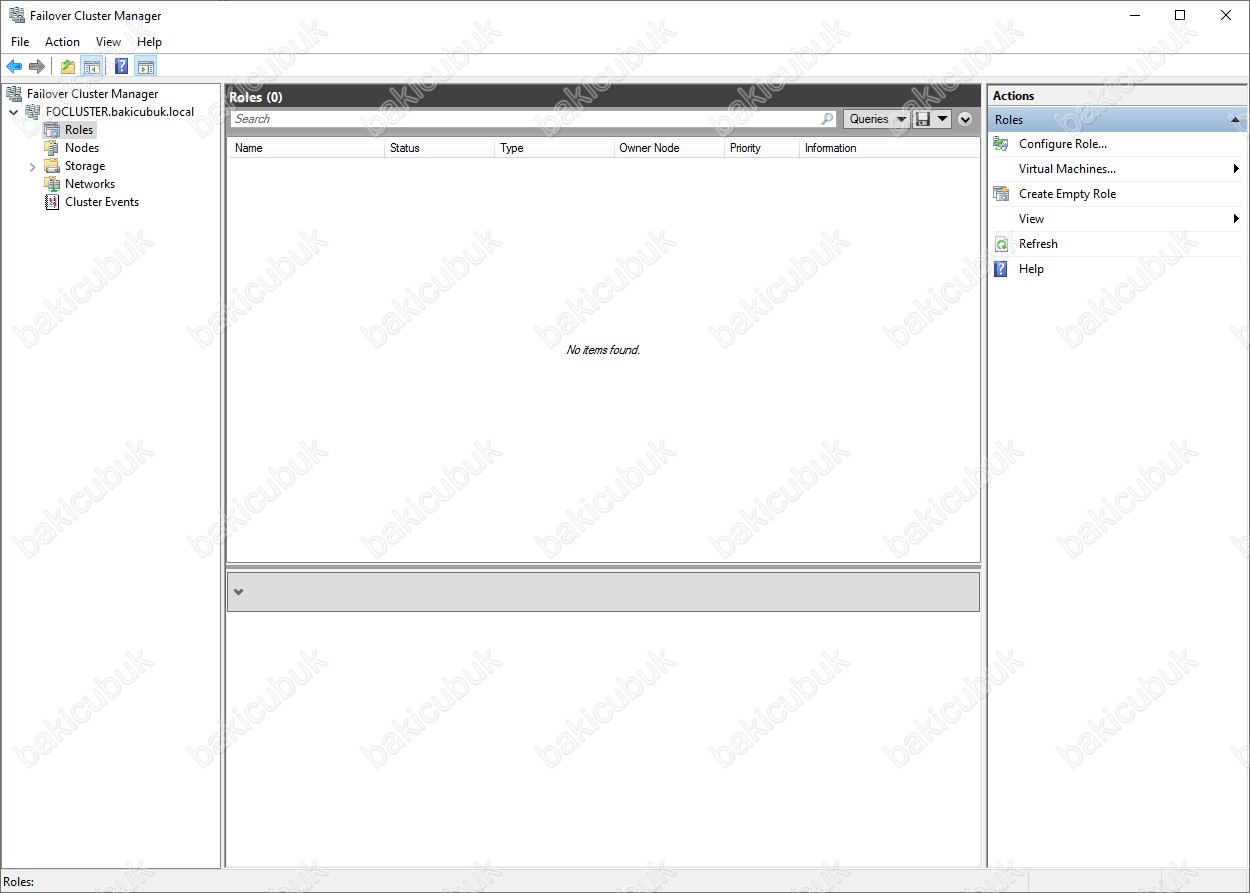Open the Virtual Machines submenu arrow
The height and width of the screenshot is (893, 1250).
[x=1237, y=169]
